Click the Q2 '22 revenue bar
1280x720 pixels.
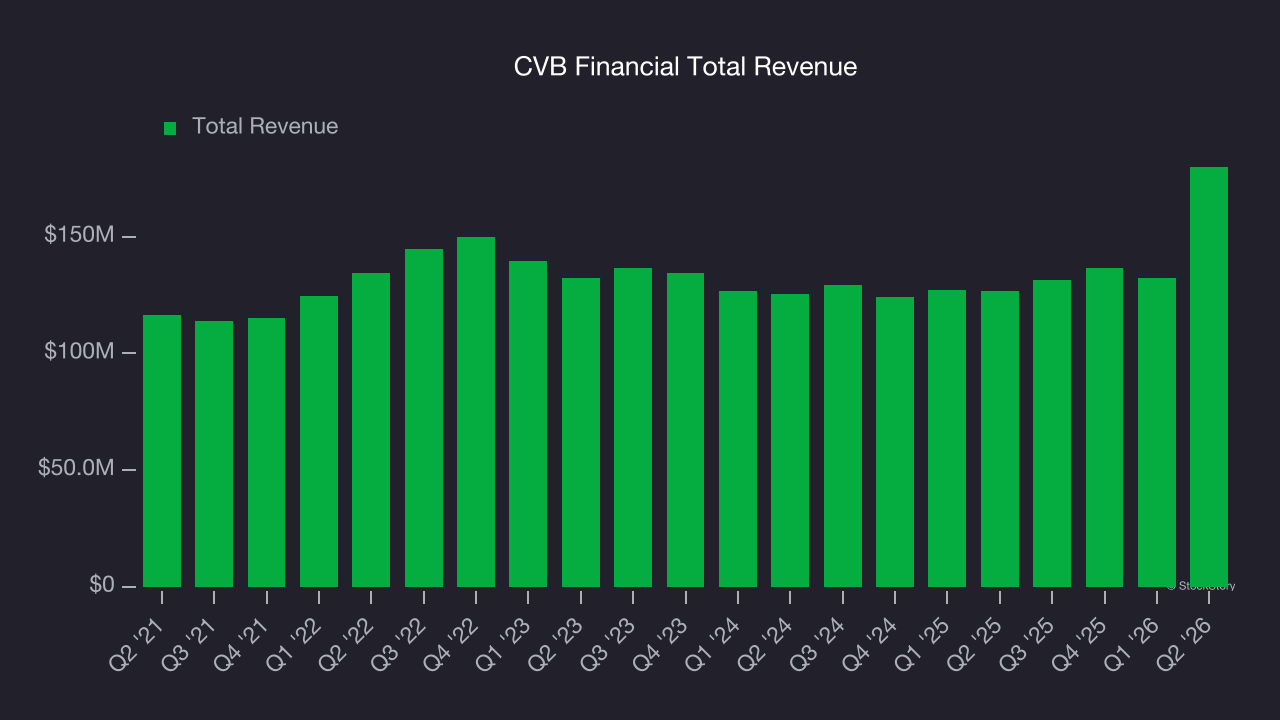(371, 430)
